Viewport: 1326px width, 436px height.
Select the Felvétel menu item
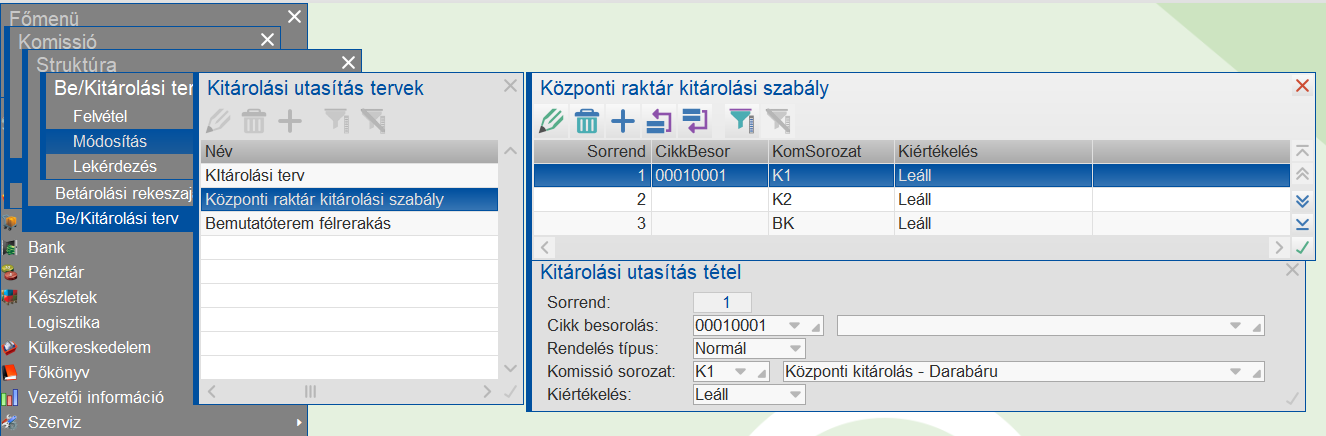(100, 116)
